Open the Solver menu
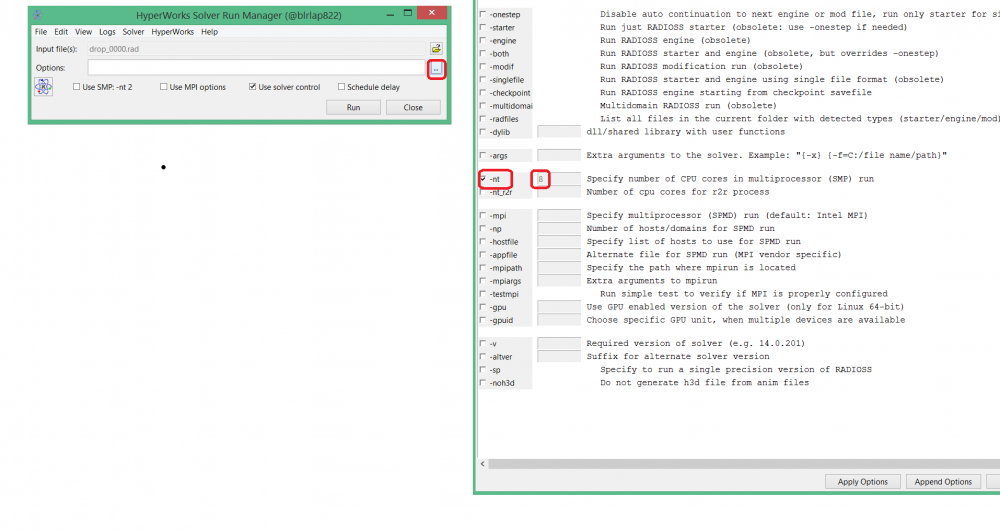Screen dimensions: 1000x531 (x=133, y=32)
